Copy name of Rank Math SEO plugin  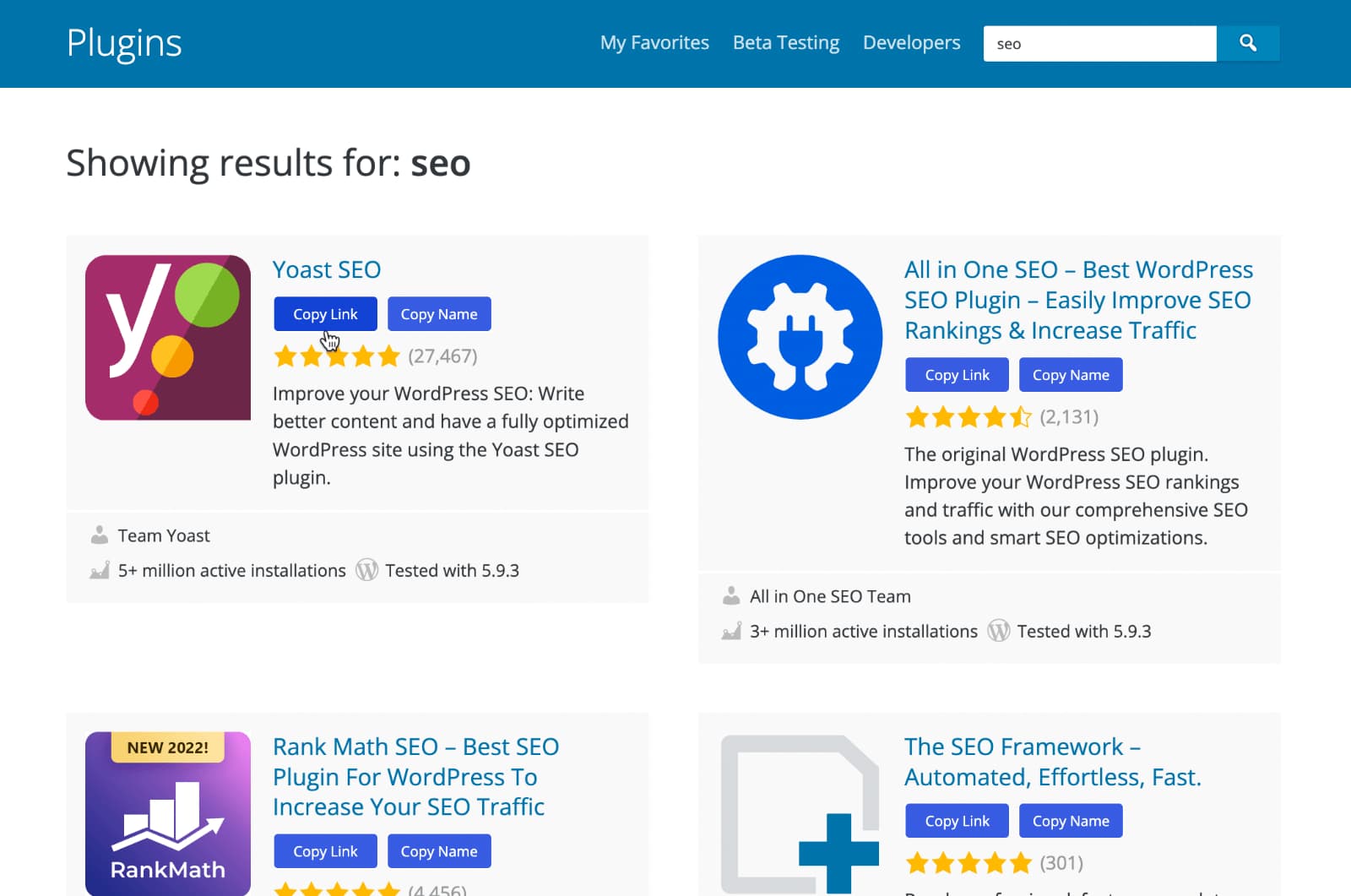tap(439, 851)
